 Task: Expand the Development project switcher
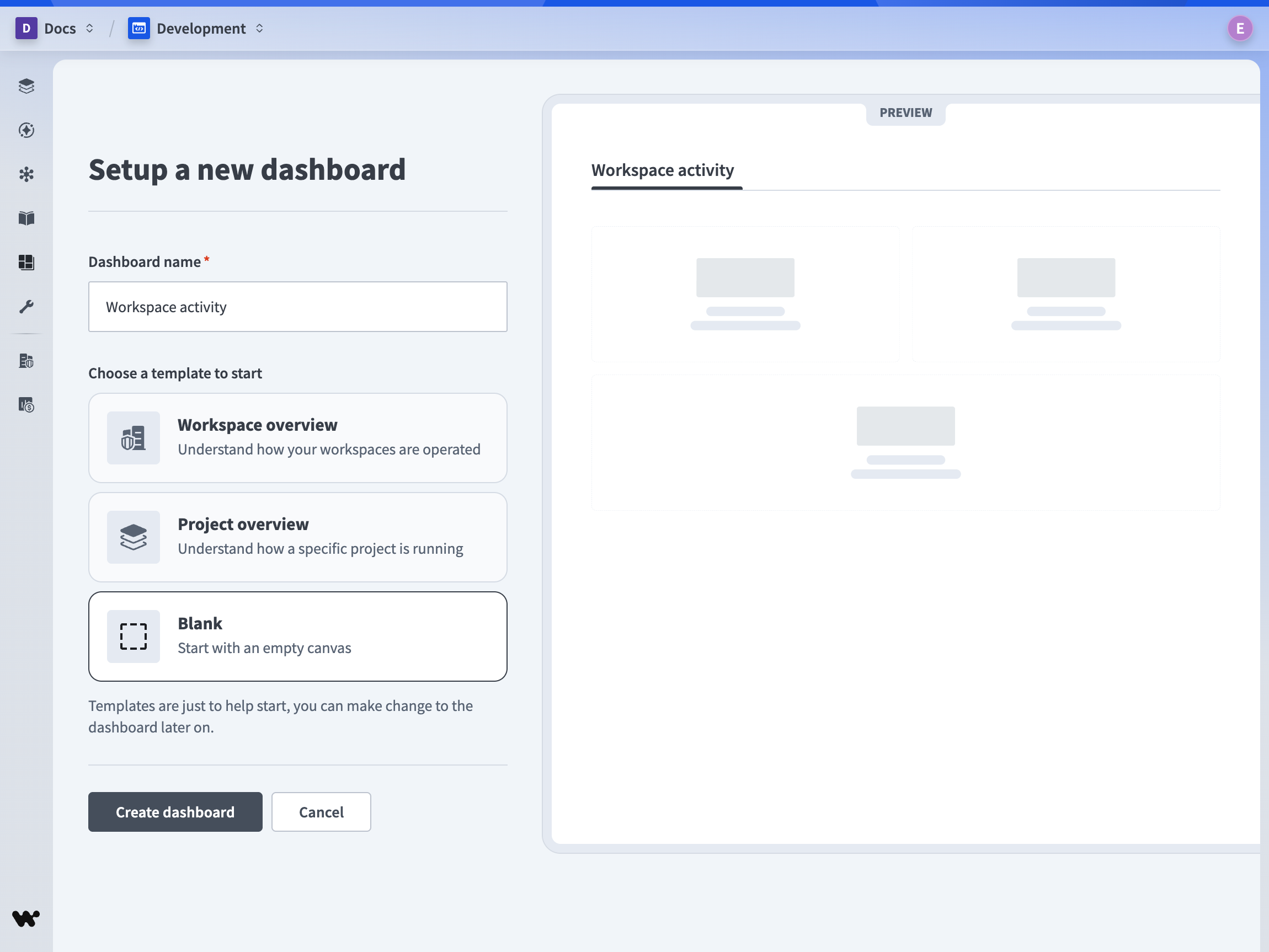[259, 28]
